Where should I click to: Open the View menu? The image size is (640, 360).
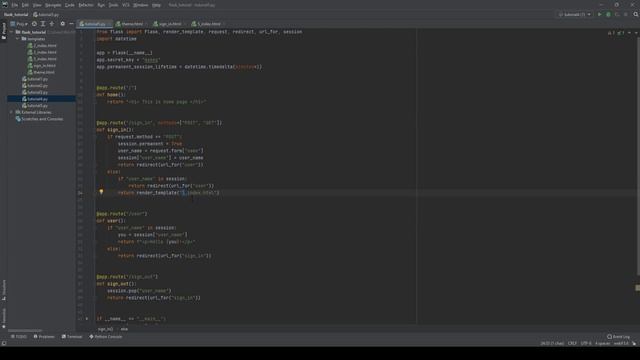tap(37, 5)
